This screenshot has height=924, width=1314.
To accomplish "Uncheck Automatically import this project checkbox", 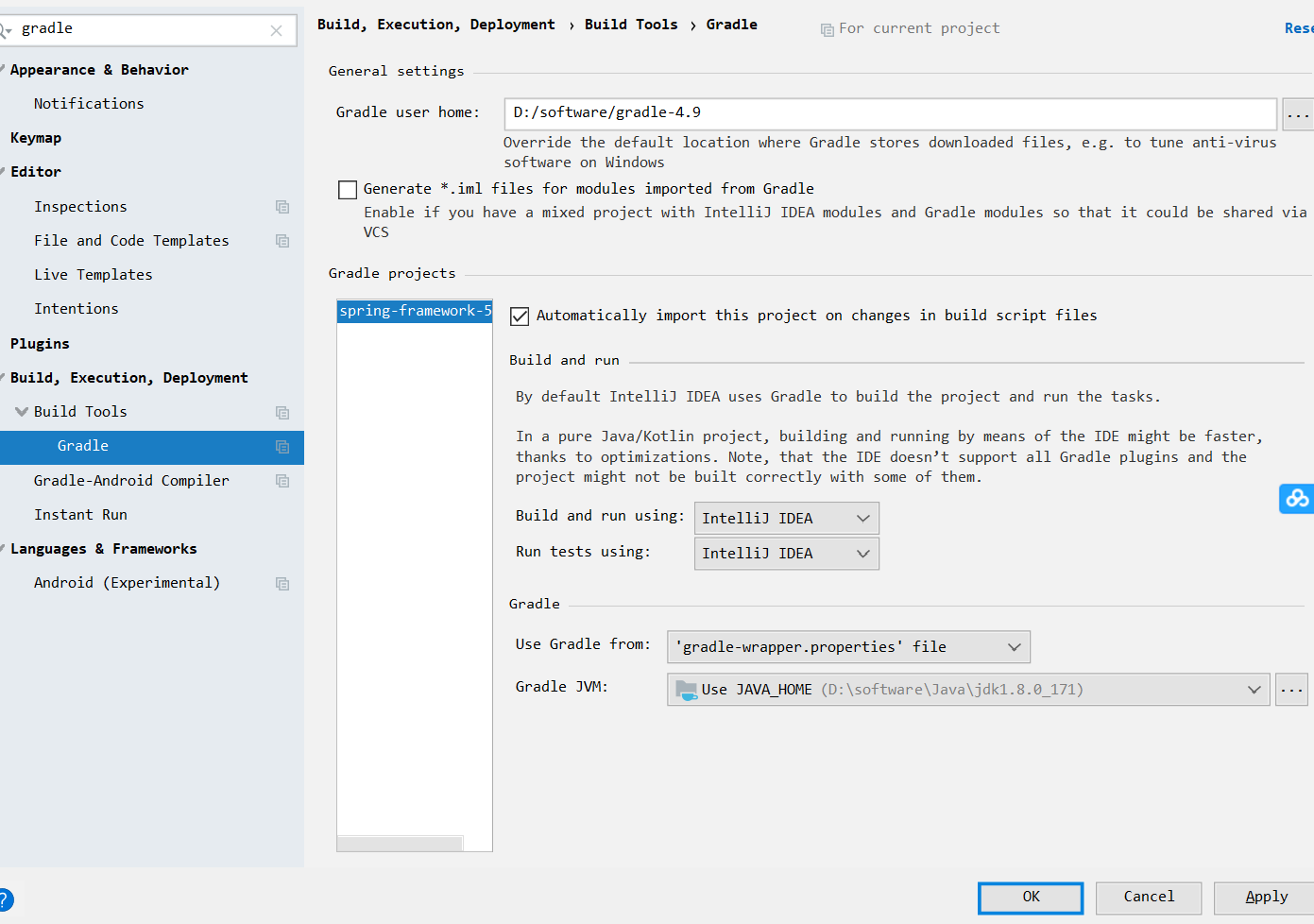I will pyautogui.click(x=520, y=317).
